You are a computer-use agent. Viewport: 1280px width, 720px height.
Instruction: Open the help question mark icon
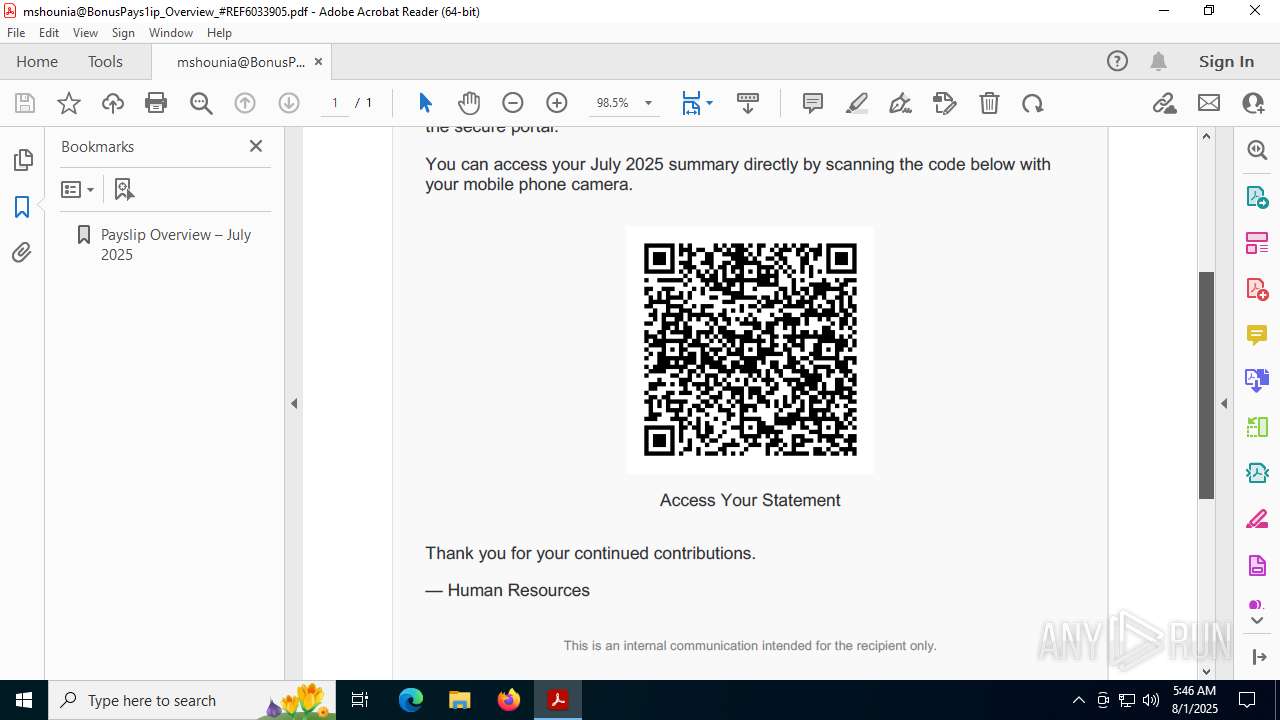tap(1117, 62)
